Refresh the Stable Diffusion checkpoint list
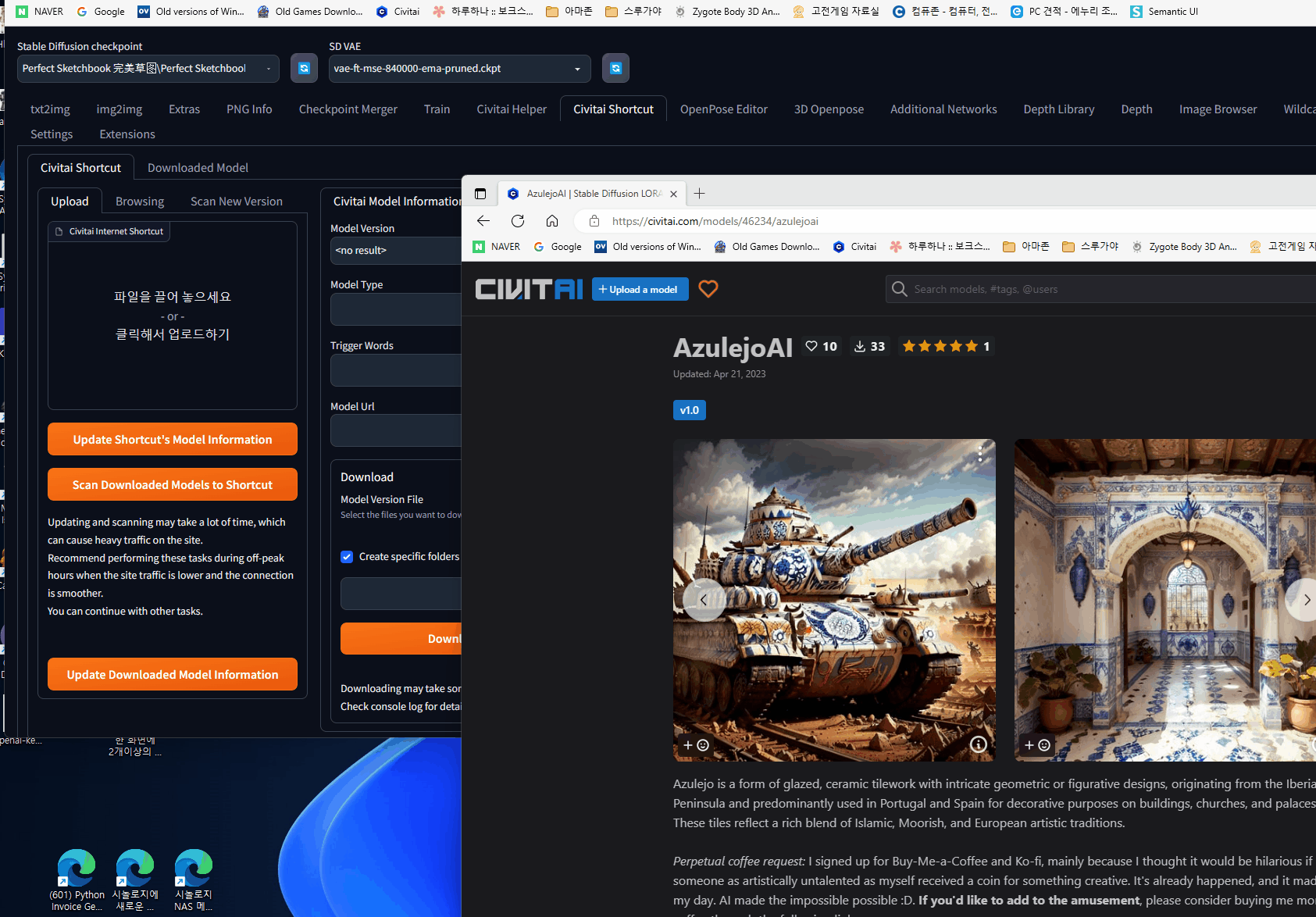Viewport: 1316px width, 917px height. [x=304, y=69]
